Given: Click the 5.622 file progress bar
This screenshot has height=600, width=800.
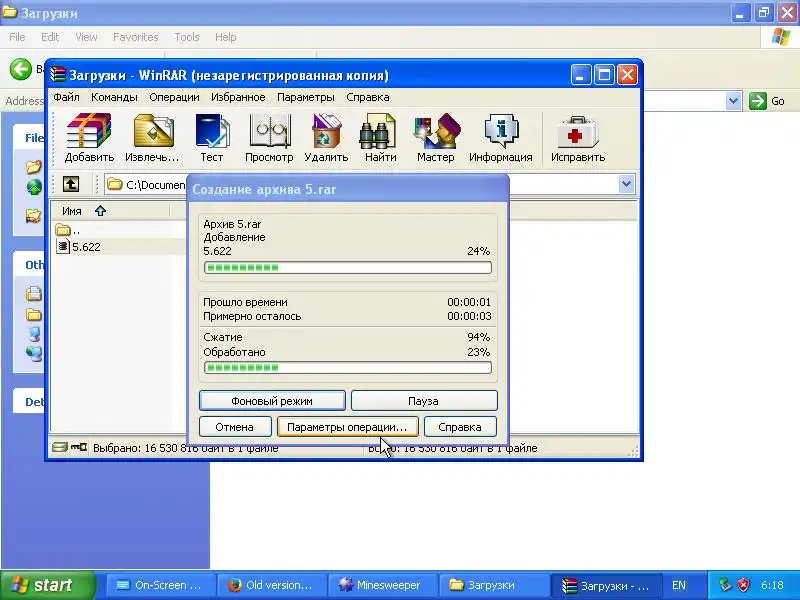Looking at the screenshot, I should (x=348, y=268).
